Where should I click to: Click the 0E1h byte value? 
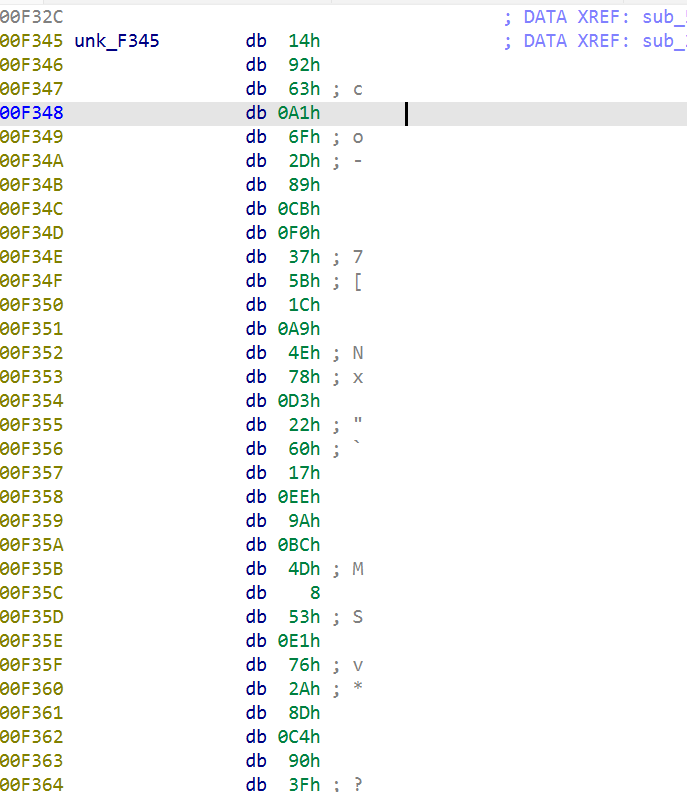299,641
